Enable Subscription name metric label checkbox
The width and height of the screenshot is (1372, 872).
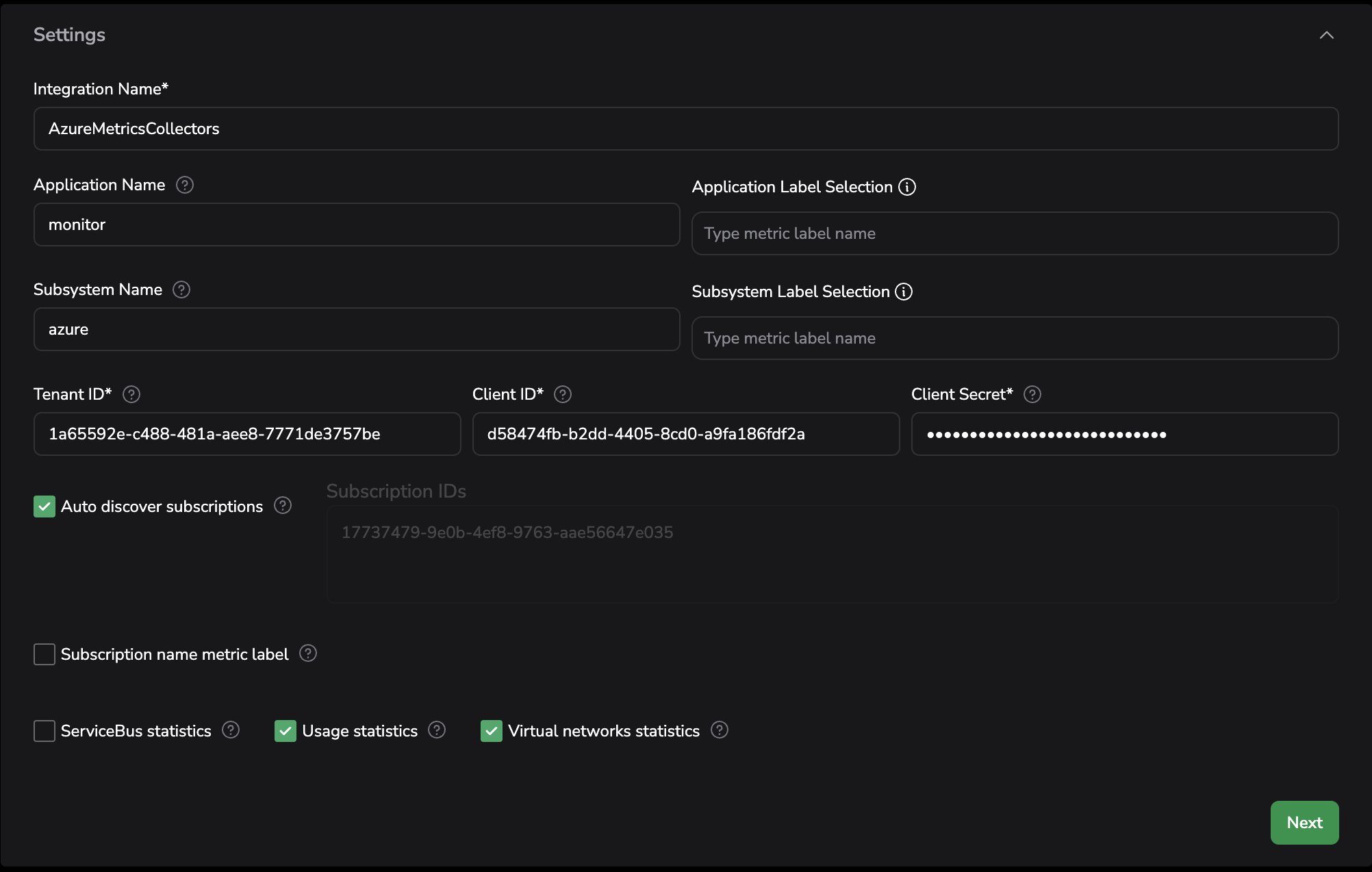point(45,654)
